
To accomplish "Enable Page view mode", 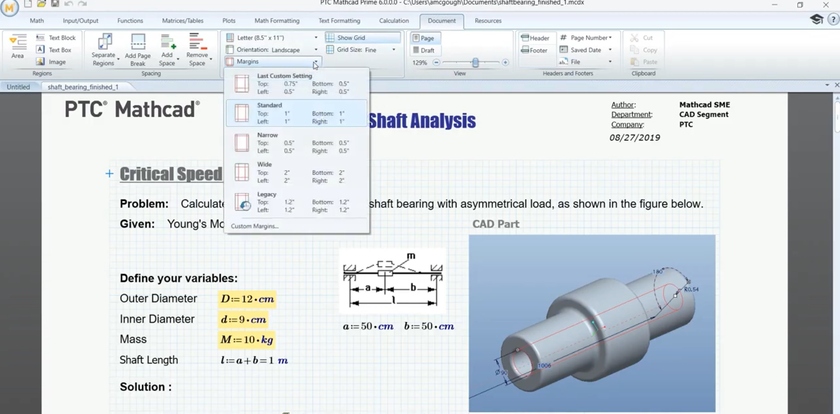I will 424,37.
